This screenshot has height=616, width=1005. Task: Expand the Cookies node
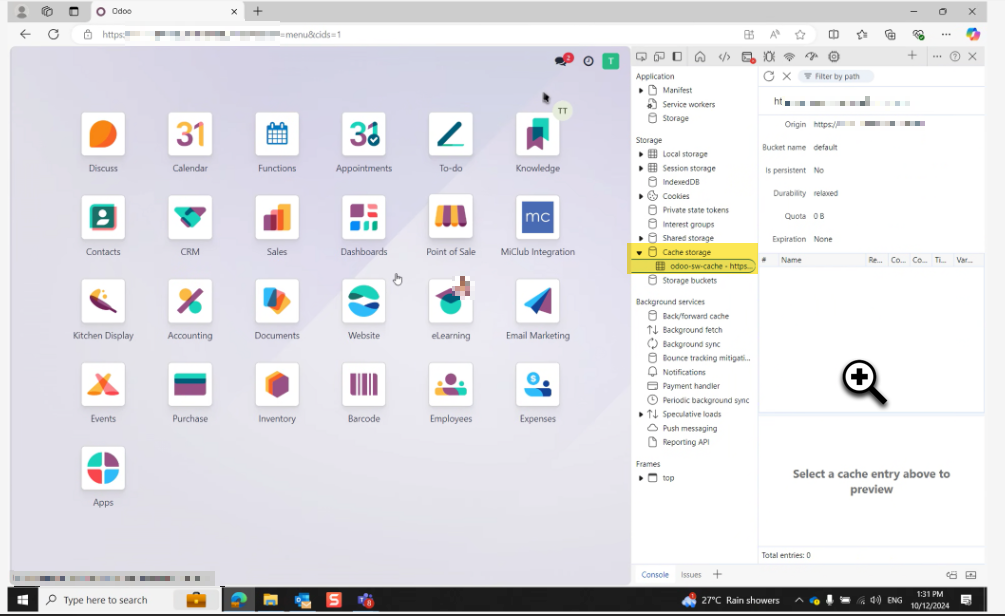(x=641, y=196)
